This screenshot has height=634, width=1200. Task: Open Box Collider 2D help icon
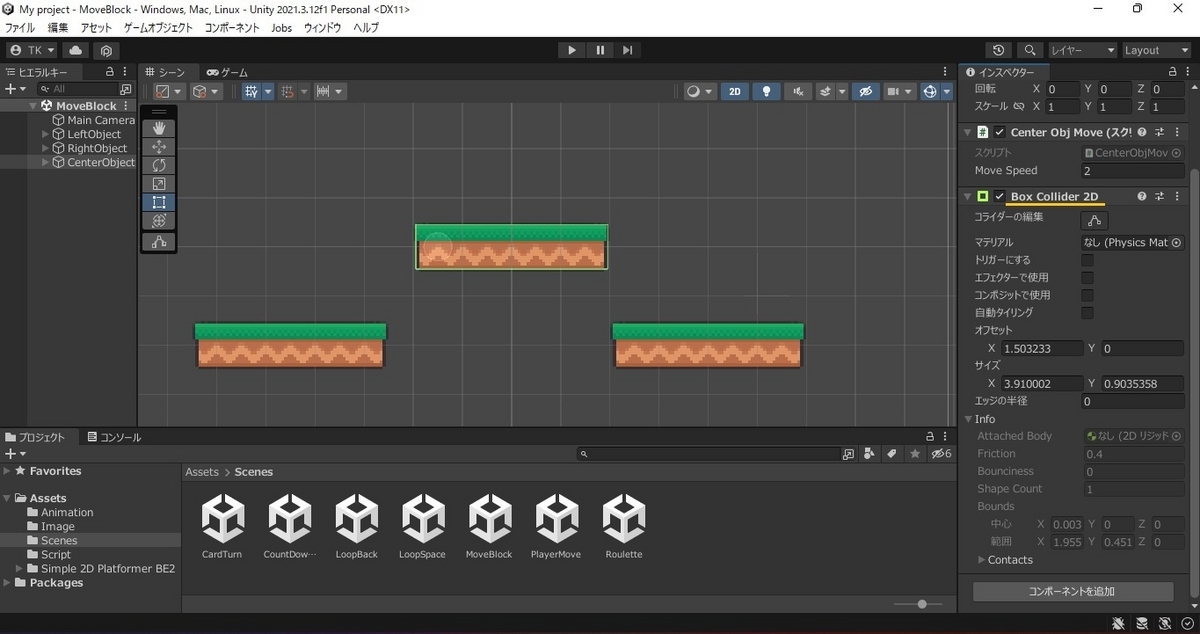[1143, 196]
